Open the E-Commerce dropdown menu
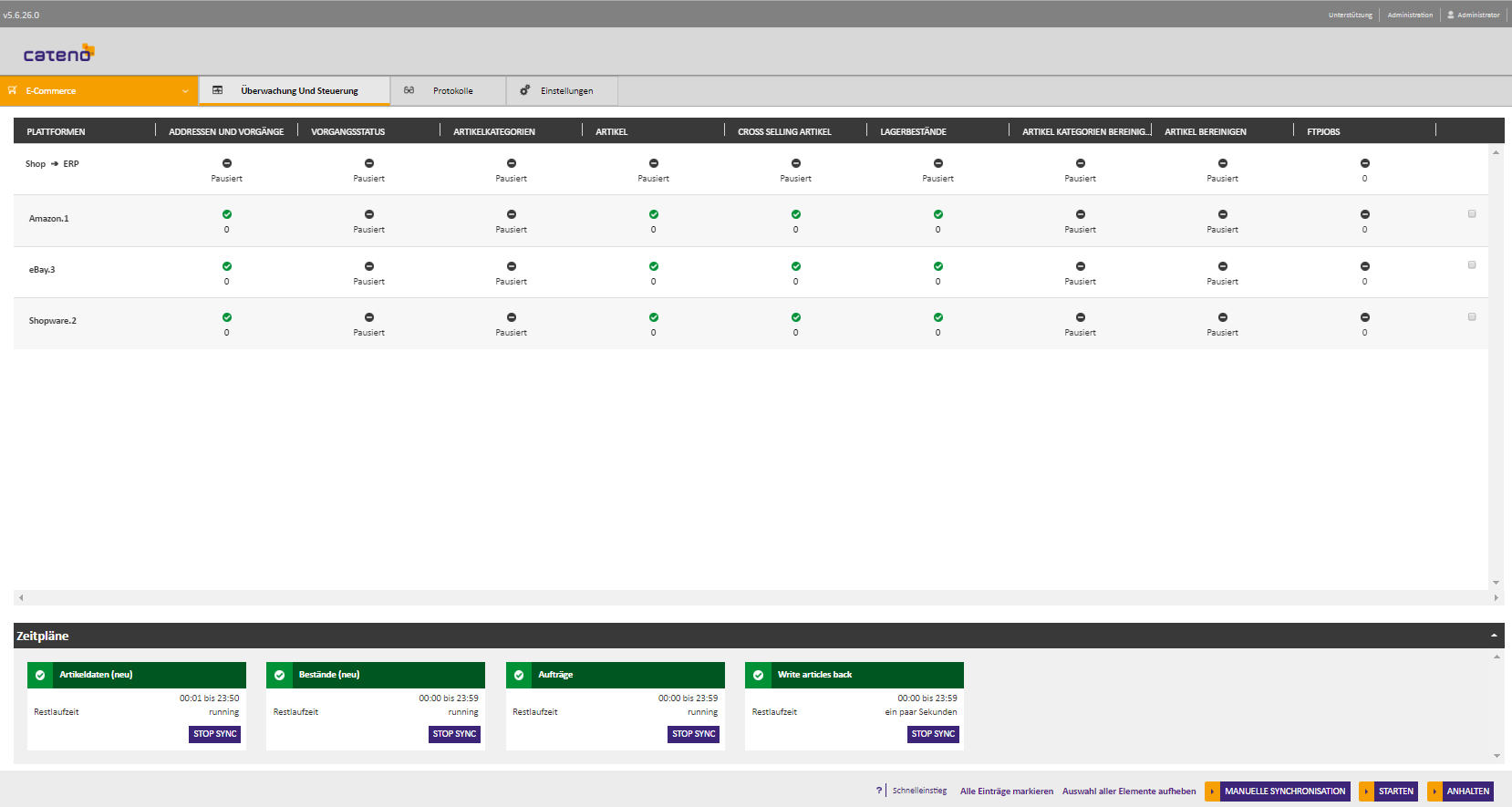 click(98, 91)
